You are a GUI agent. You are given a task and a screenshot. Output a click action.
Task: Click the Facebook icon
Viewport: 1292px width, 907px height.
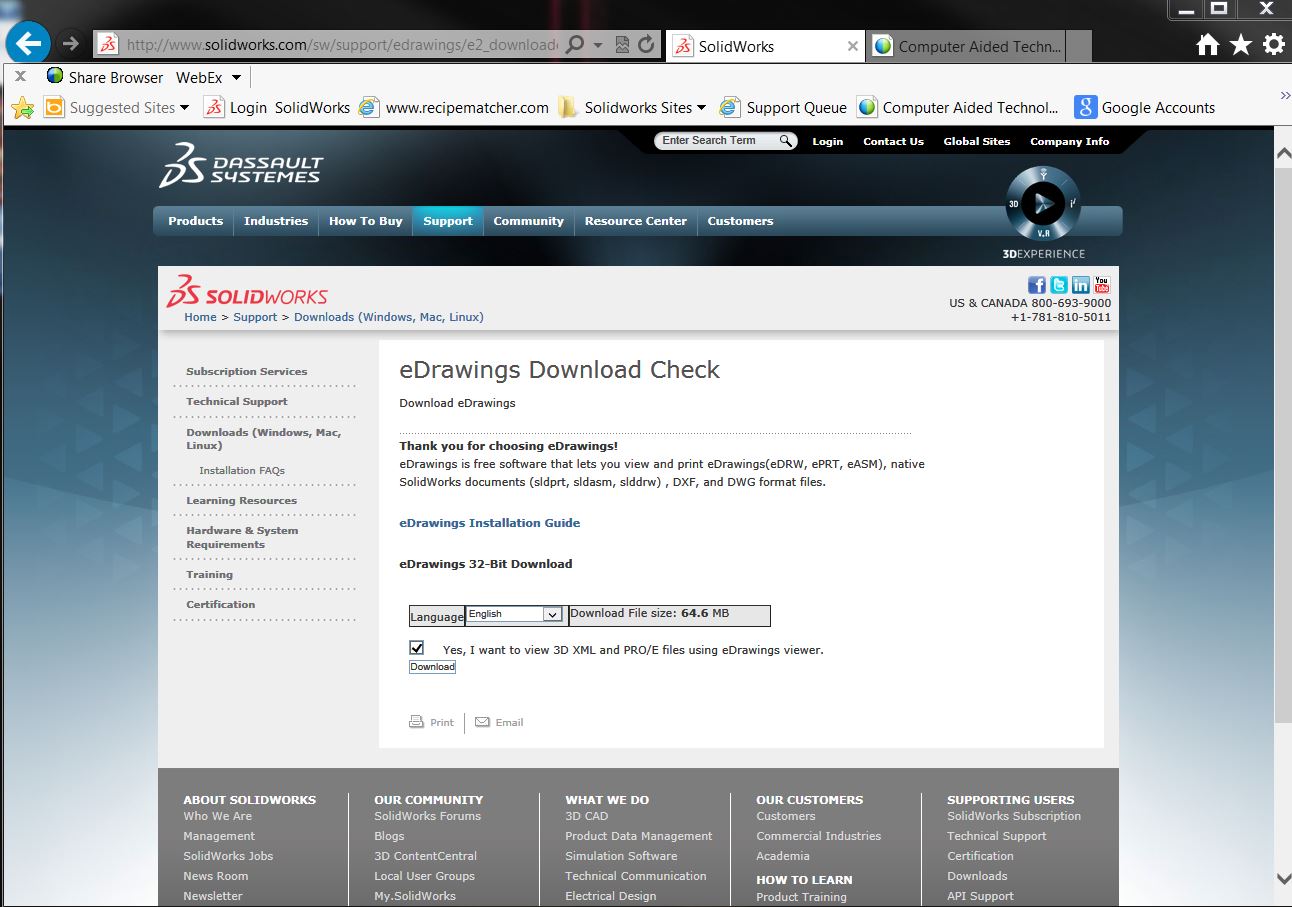[1037, 285]
